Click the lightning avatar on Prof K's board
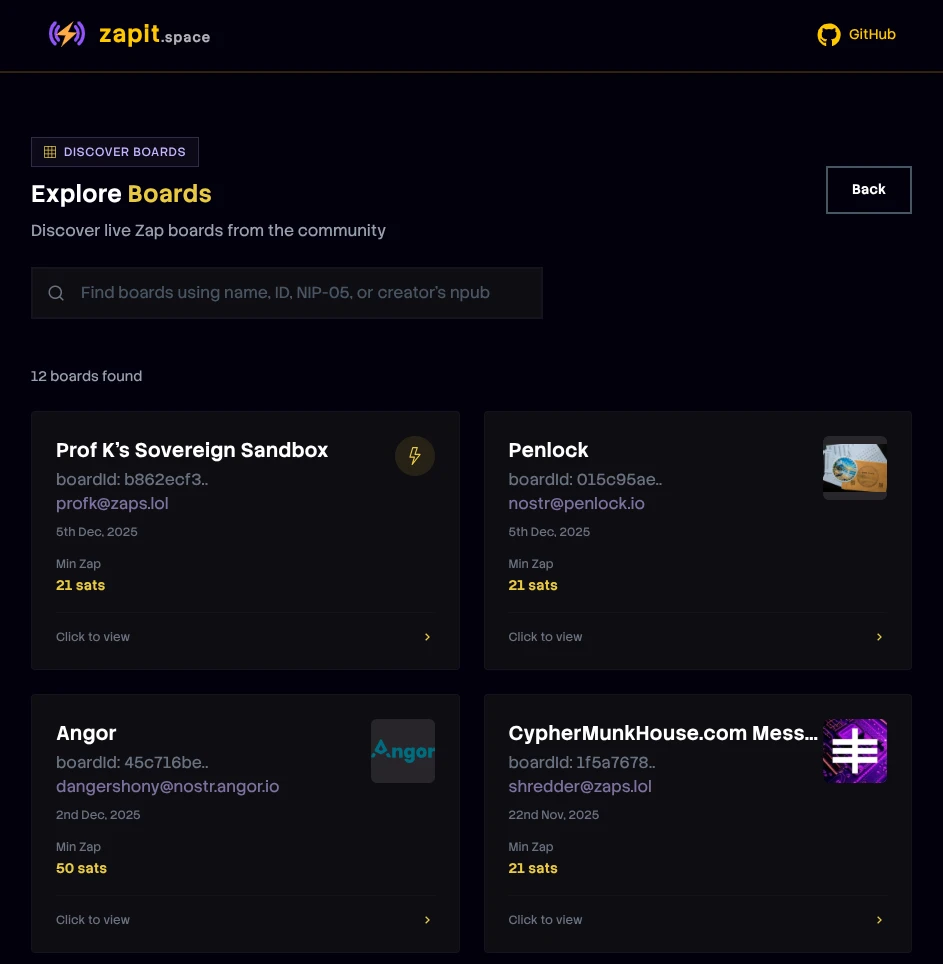Image resolution: width=943 pixels, height=964 pixels. [415, 456]
